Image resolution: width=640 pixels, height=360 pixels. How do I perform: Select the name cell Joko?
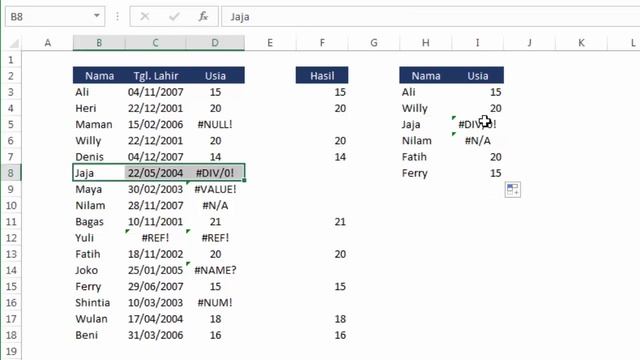click(99, 270)
